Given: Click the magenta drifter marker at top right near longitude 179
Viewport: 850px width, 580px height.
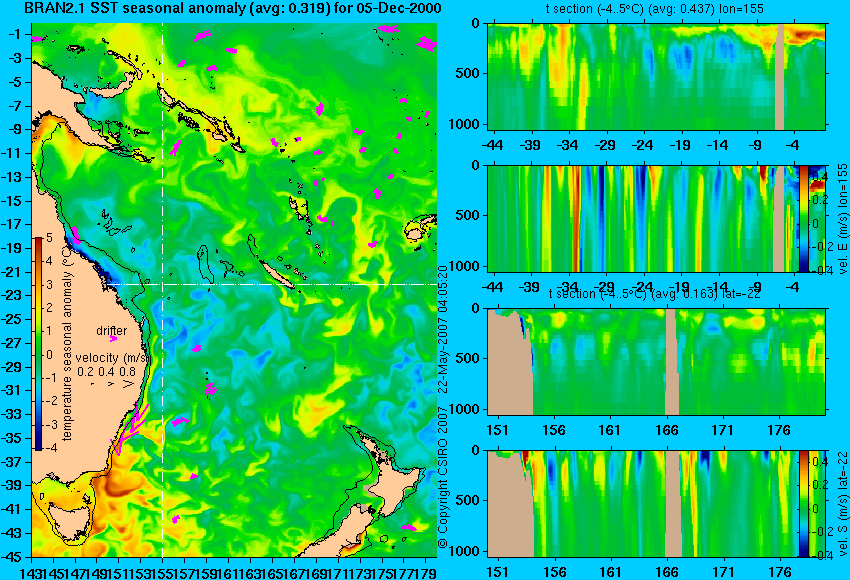Looking at the screenshot, I should 427,43.
